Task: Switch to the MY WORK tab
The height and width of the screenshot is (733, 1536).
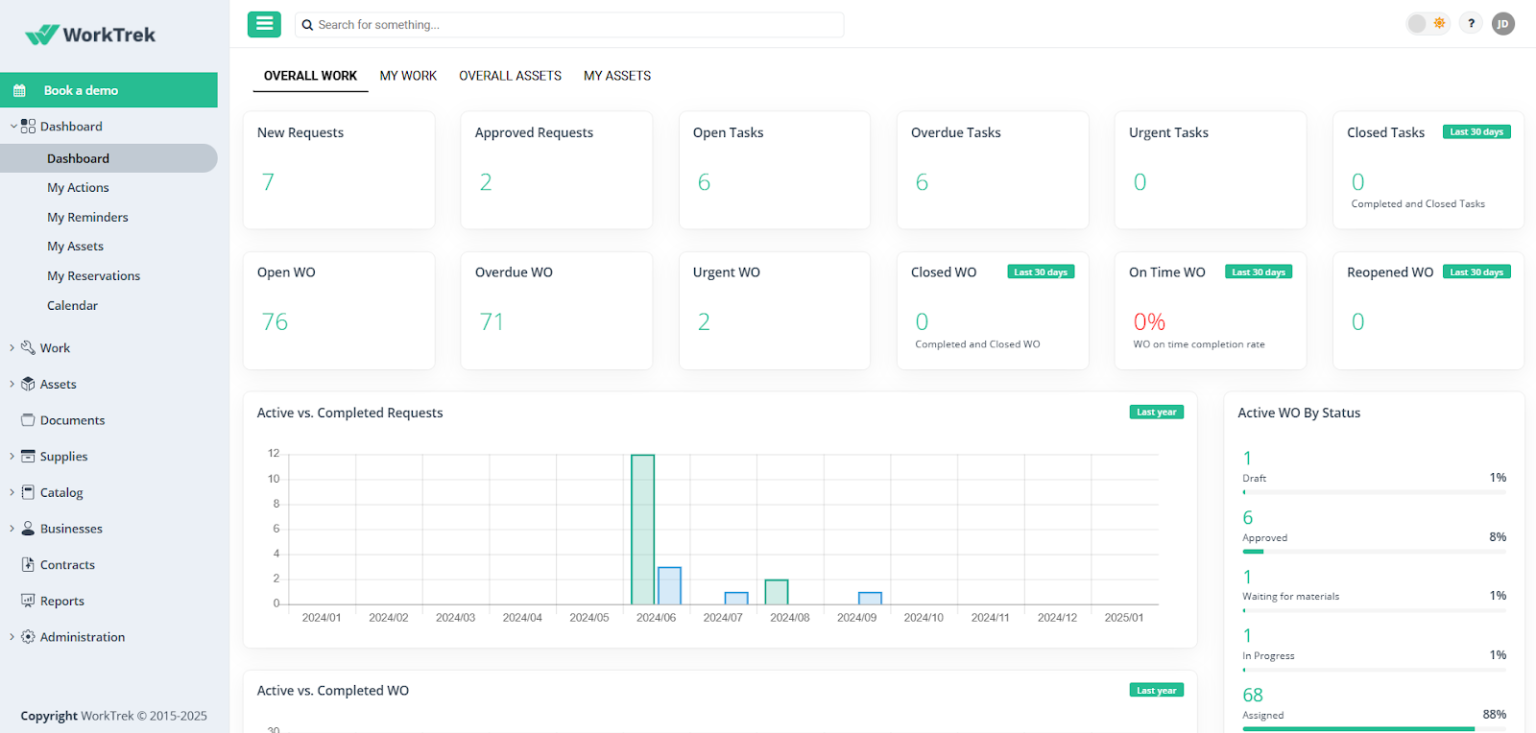Action: (408, 75)
